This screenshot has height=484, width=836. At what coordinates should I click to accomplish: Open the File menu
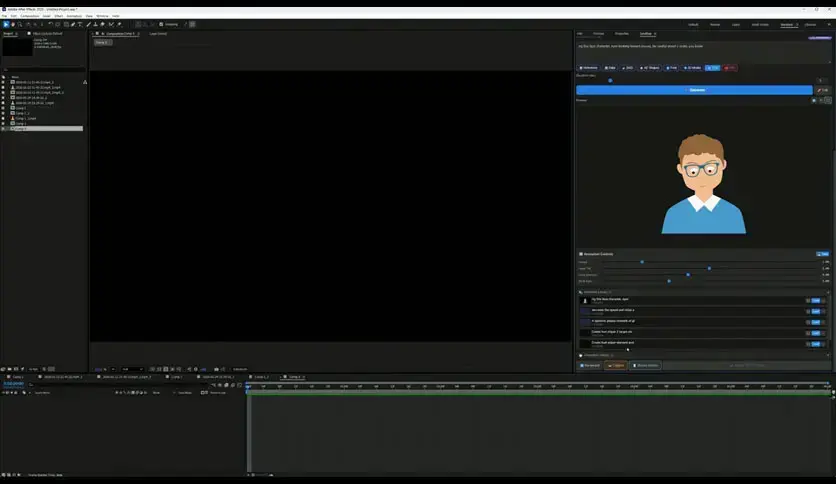point(4,16)
